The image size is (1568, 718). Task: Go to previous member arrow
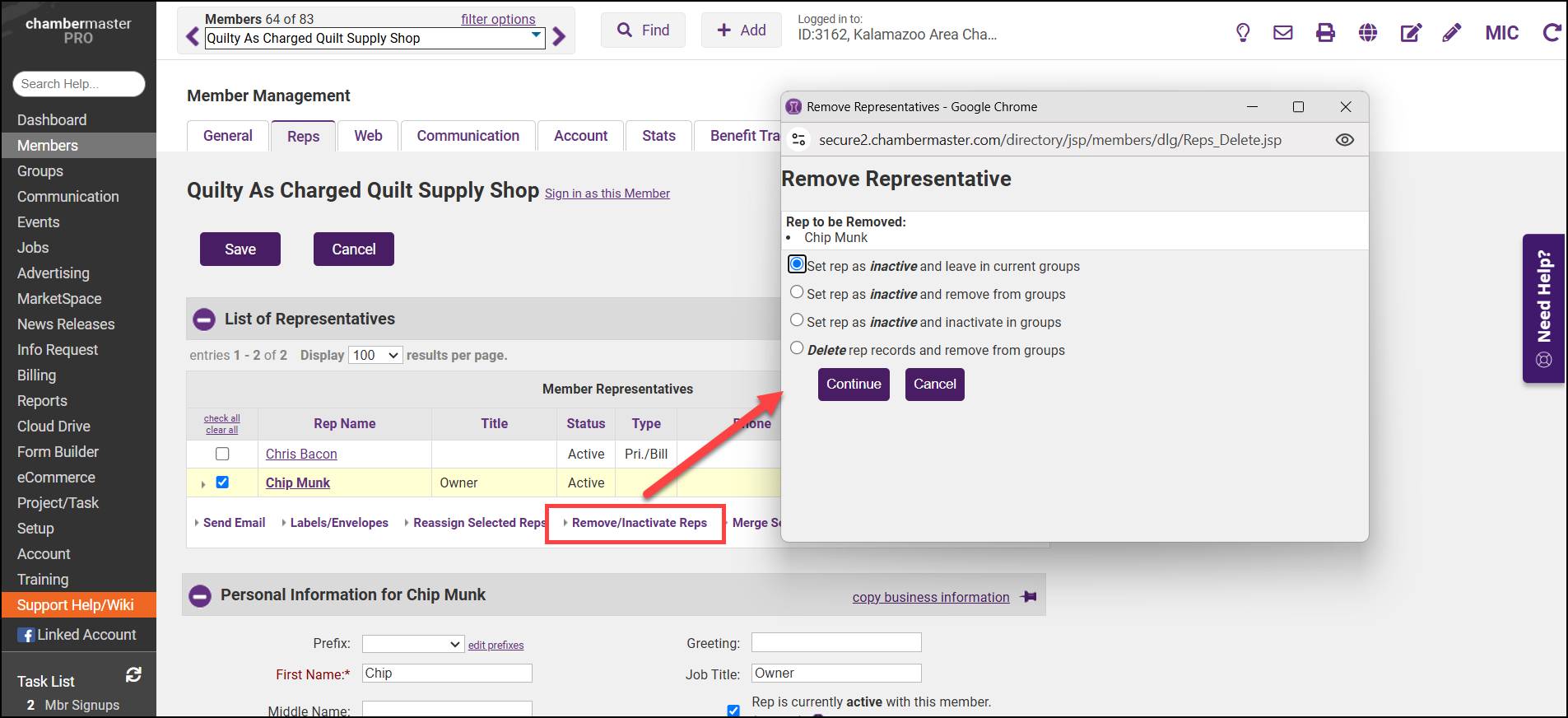point(193,37)
